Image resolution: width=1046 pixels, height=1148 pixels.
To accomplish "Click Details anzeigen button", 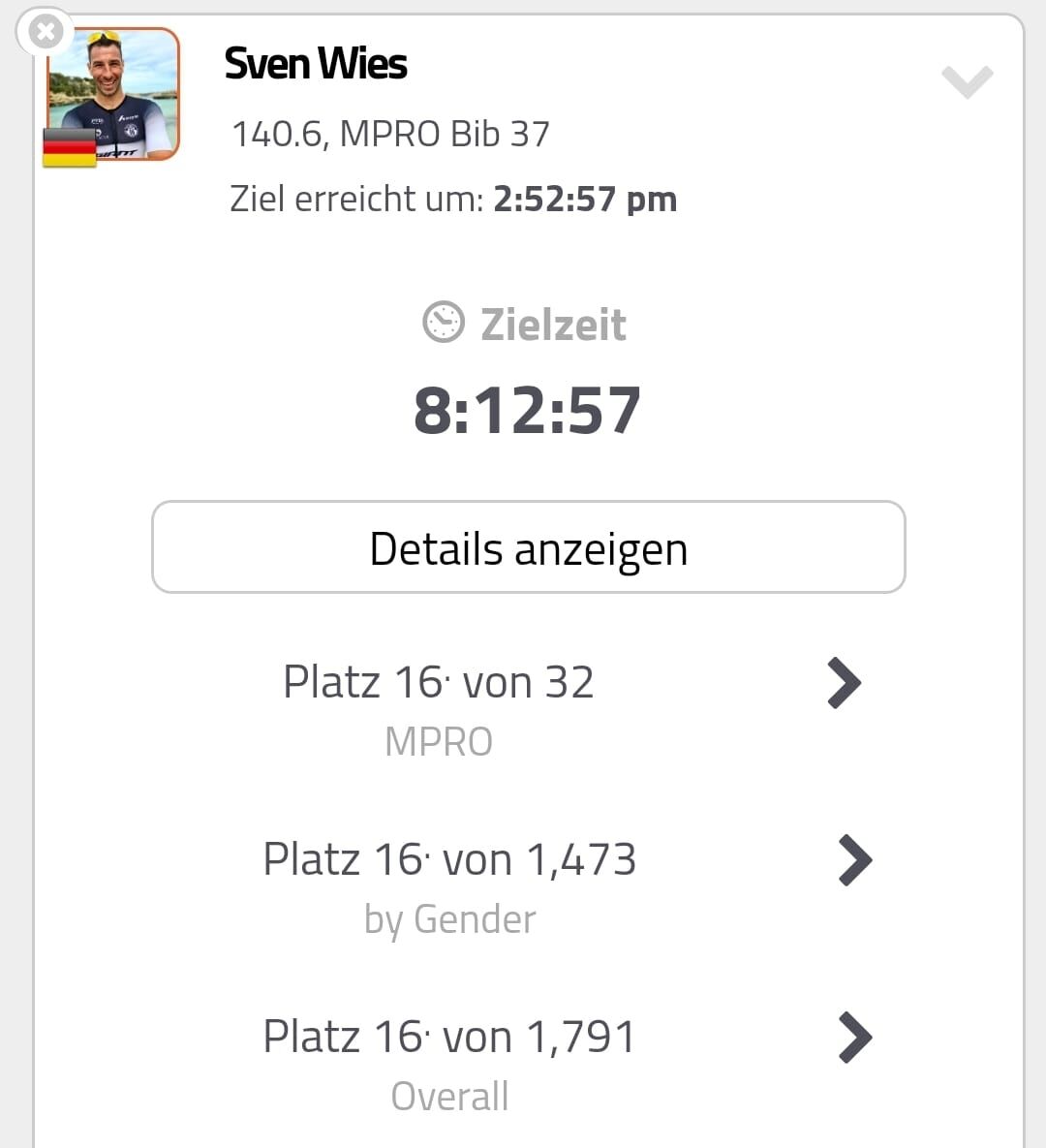I will coord(529,547).
